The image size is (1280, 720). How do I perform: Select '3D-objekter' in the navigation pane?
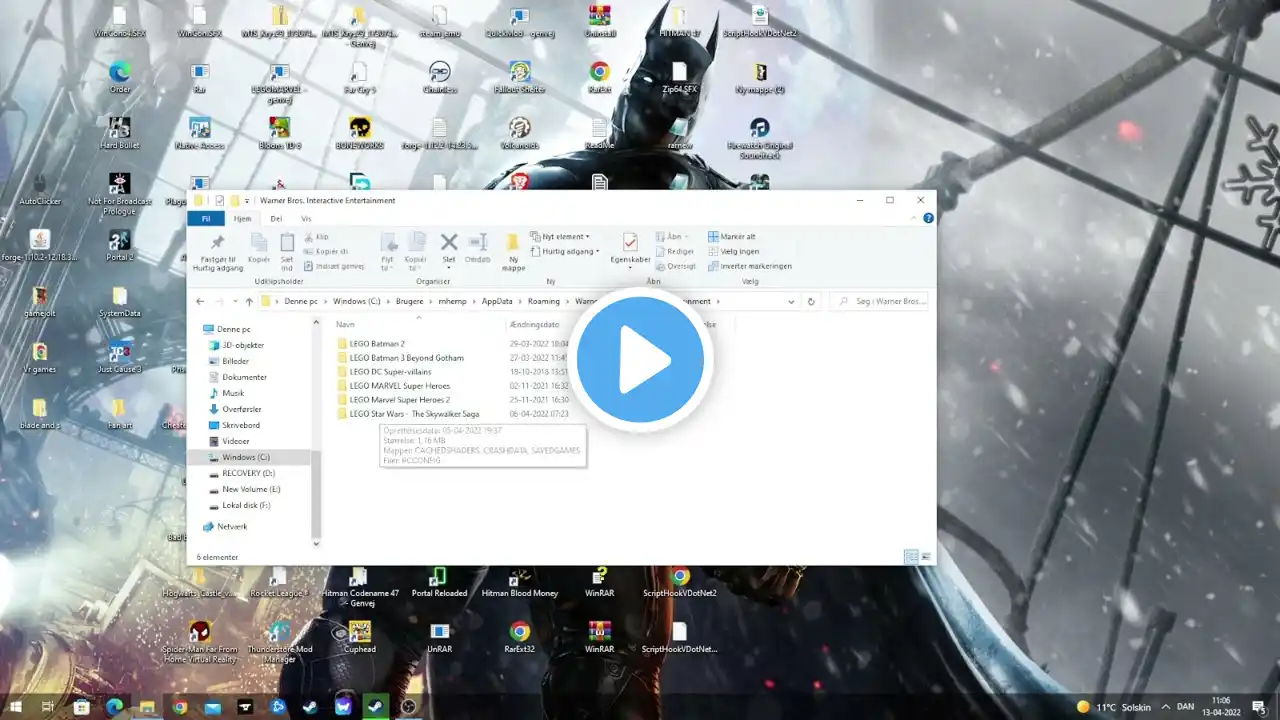243,345
